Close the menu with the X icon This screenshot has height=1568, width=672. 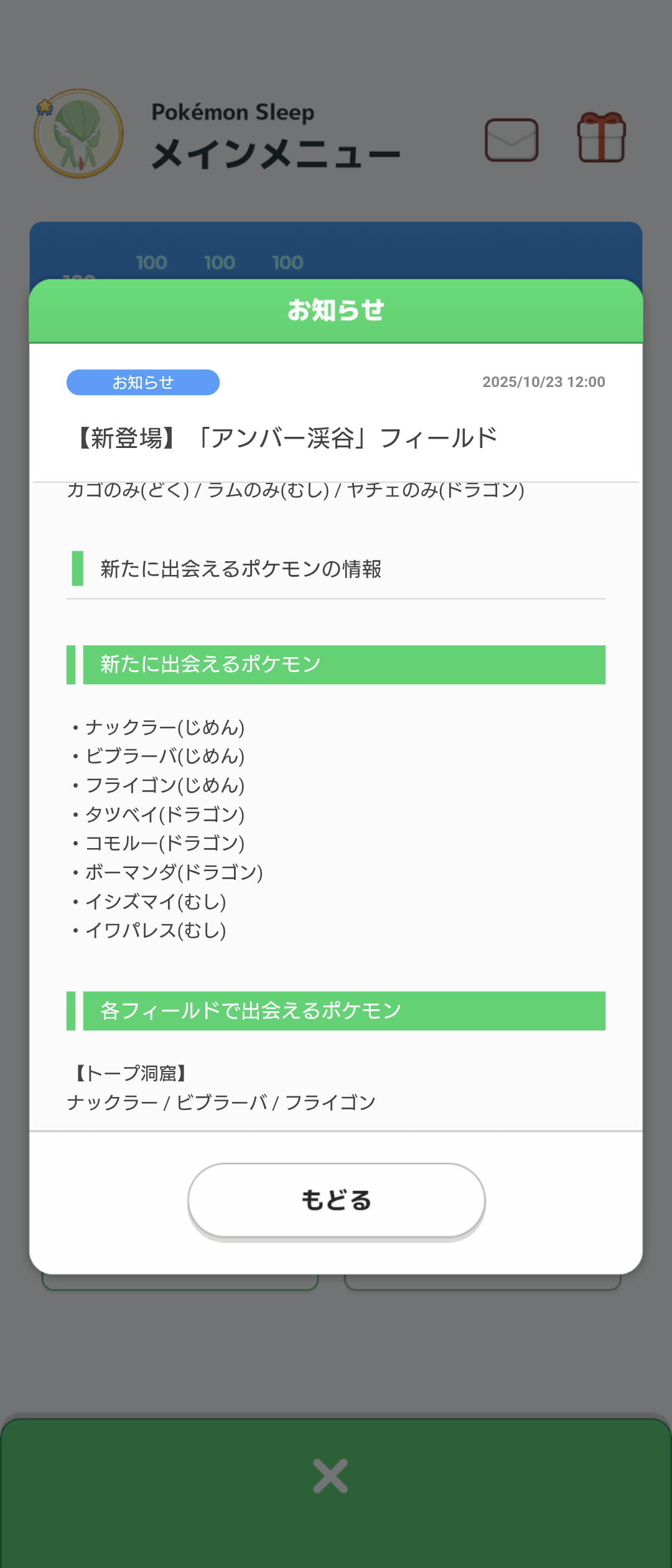(x=330, y=1475)
